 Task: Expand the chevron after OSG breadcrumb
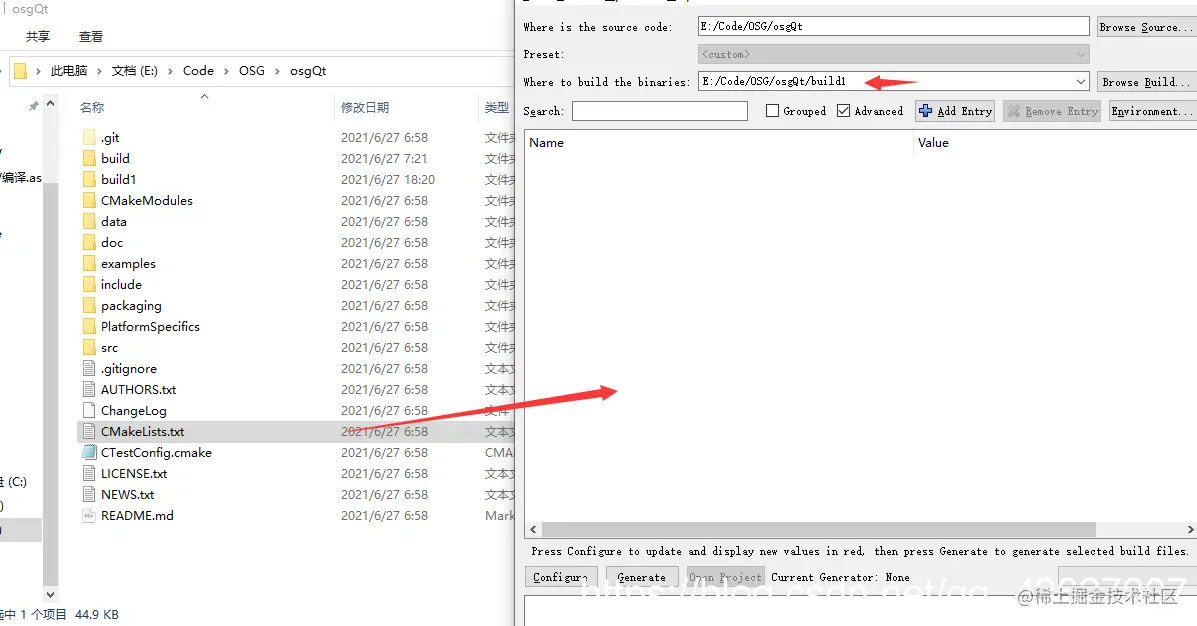pos(277,71)
